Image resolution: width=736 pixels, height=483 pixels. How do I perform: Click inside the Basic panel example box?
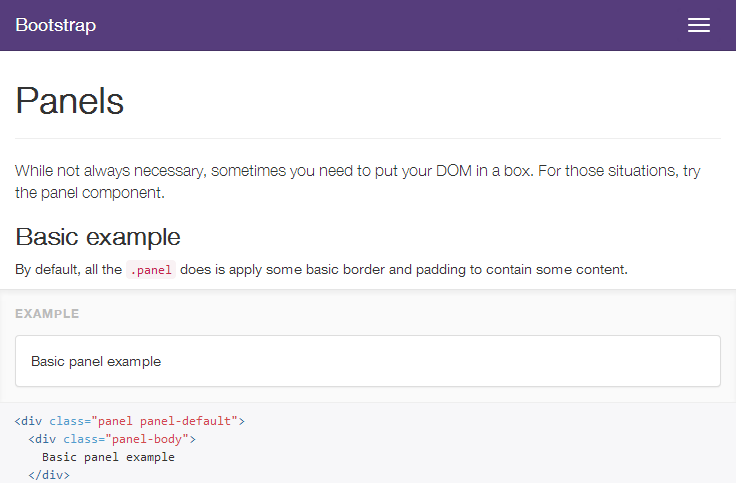click(x=367, y=361)
